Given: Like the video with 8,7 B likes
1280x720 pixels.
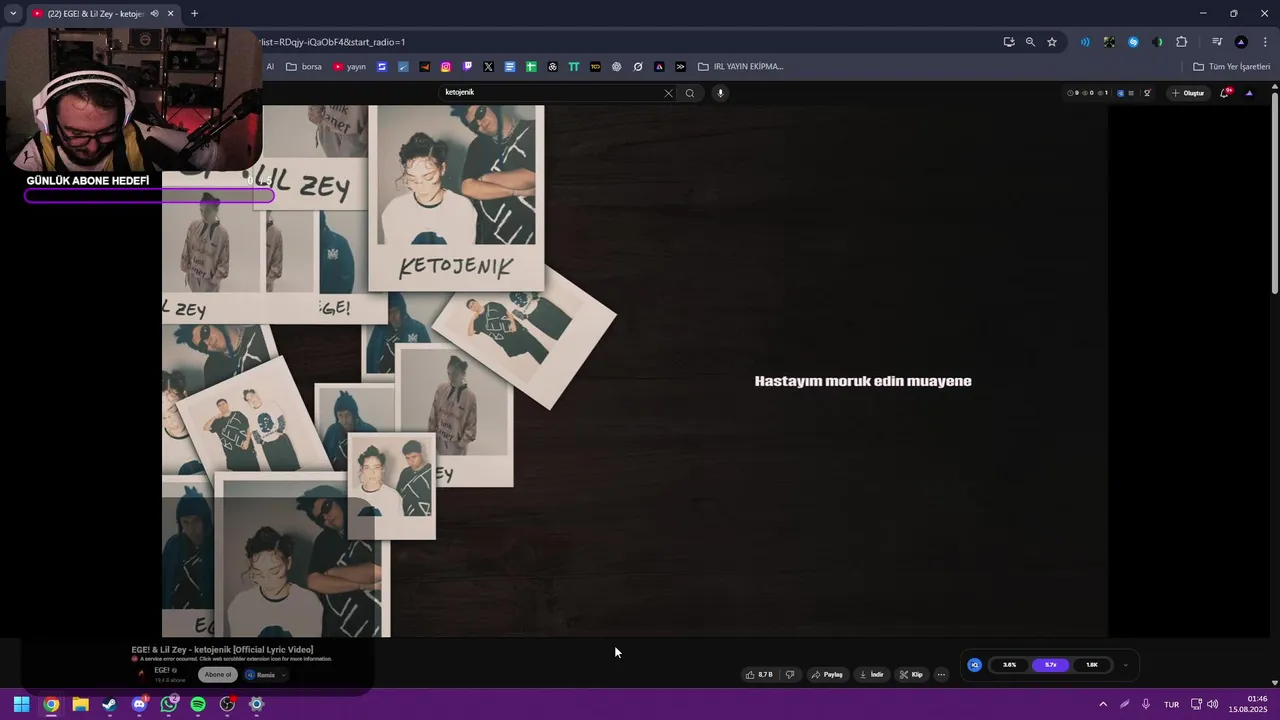Looking at the screenshot, I should point(759,675).
